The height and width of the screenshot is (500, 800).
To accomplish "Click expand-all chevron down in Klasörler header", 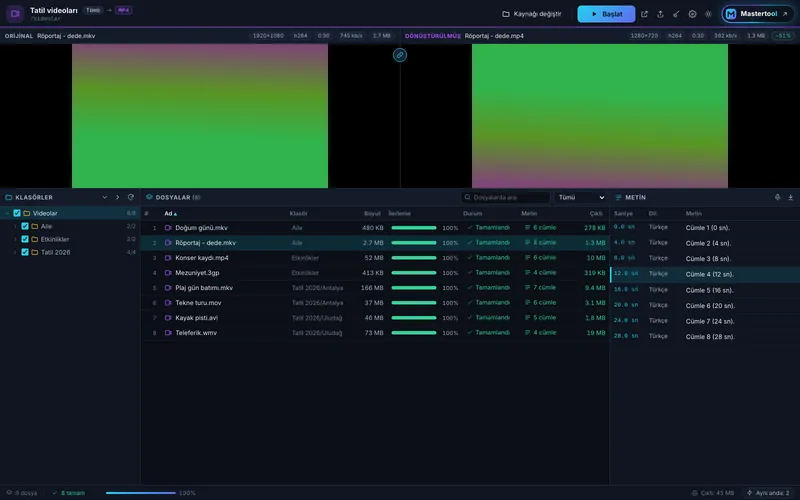I will (x=105, y=197).
